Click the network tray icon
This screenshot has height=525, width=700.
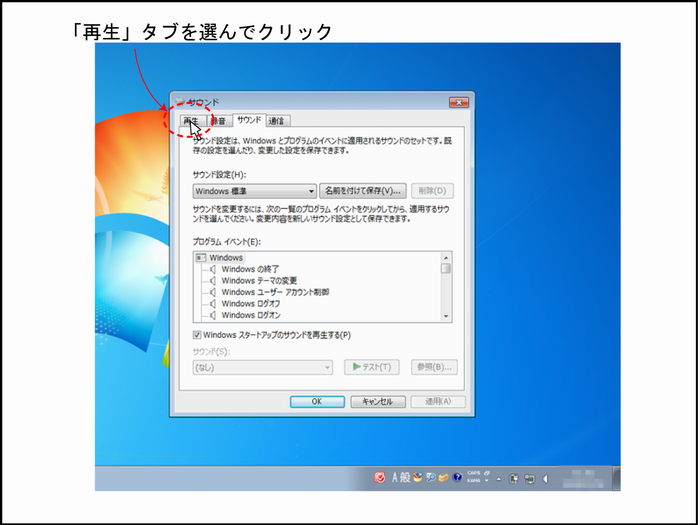pyautogui.click(x=529, y=479)
